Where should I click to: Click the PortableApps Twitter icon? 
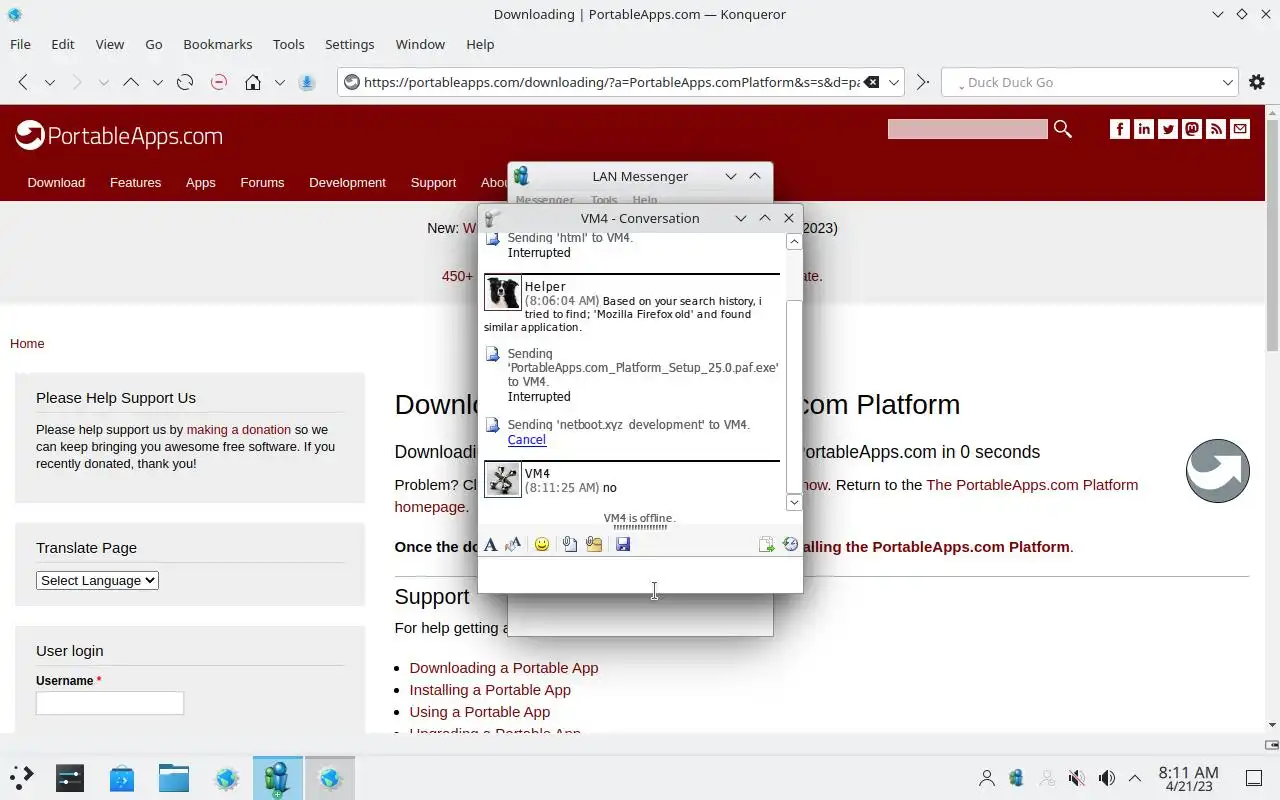[1167, 129]
